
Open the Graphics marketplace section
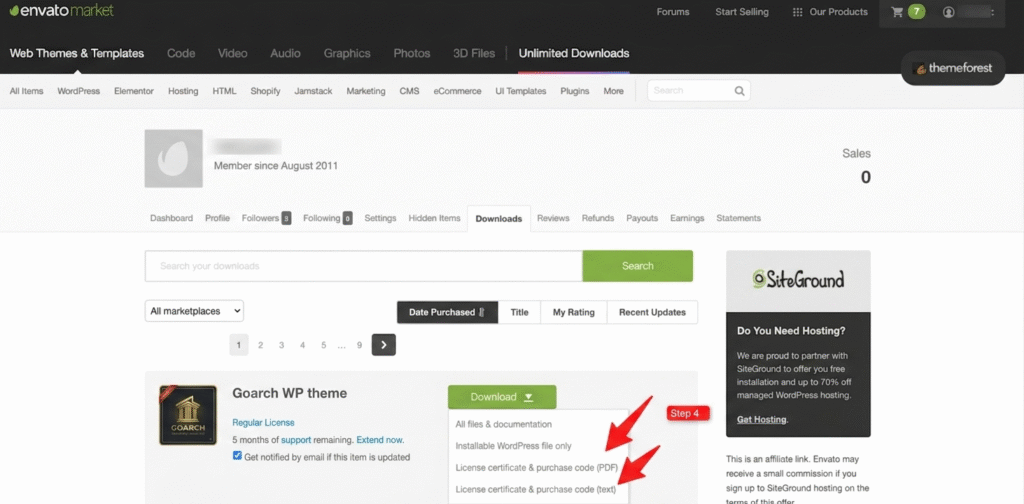[x=347, y=54]
